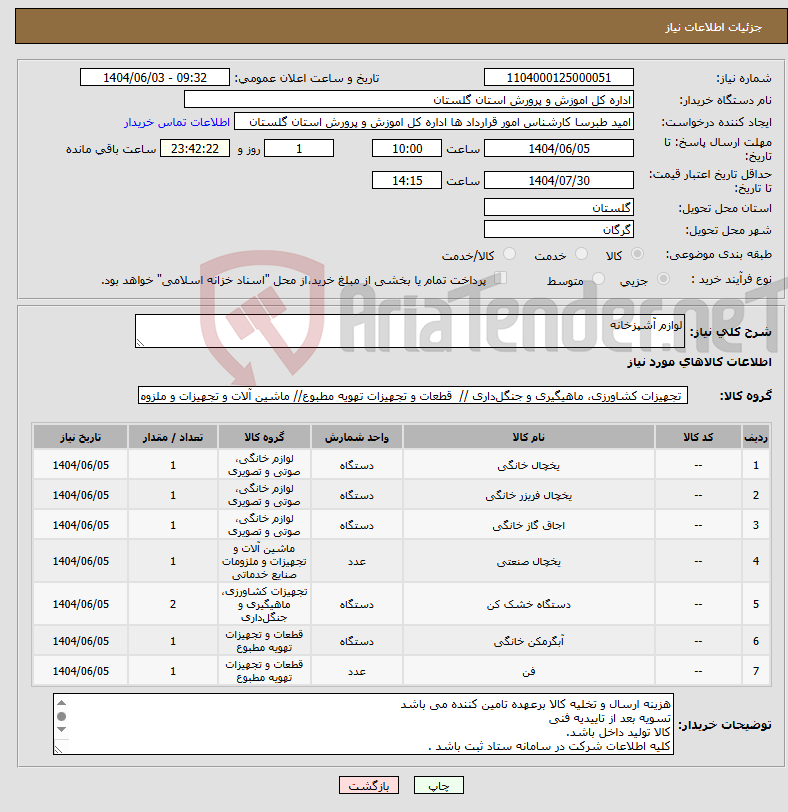The height and width of the screenshot is (812, 788).
Task: Click the اطلاعات کالاهای مورد نیاز section heading
Action: tap(699, 362)
